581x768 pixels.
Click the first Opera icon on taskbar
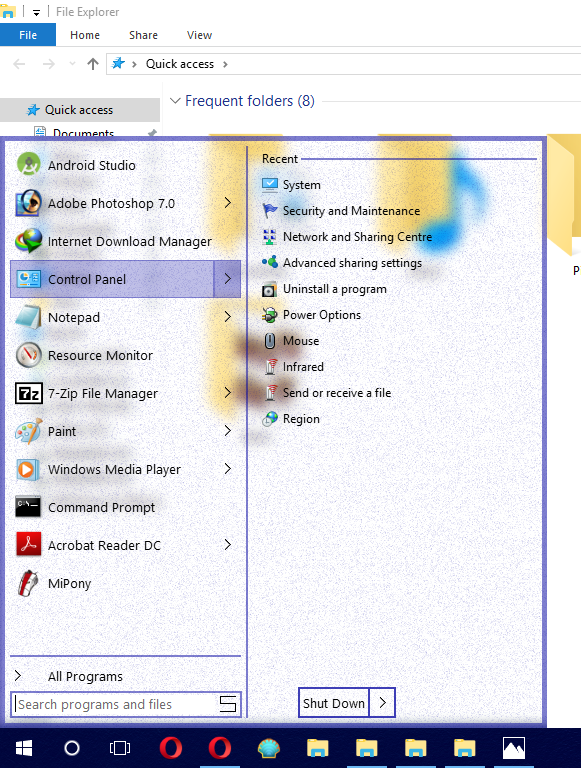coord(170,748)
